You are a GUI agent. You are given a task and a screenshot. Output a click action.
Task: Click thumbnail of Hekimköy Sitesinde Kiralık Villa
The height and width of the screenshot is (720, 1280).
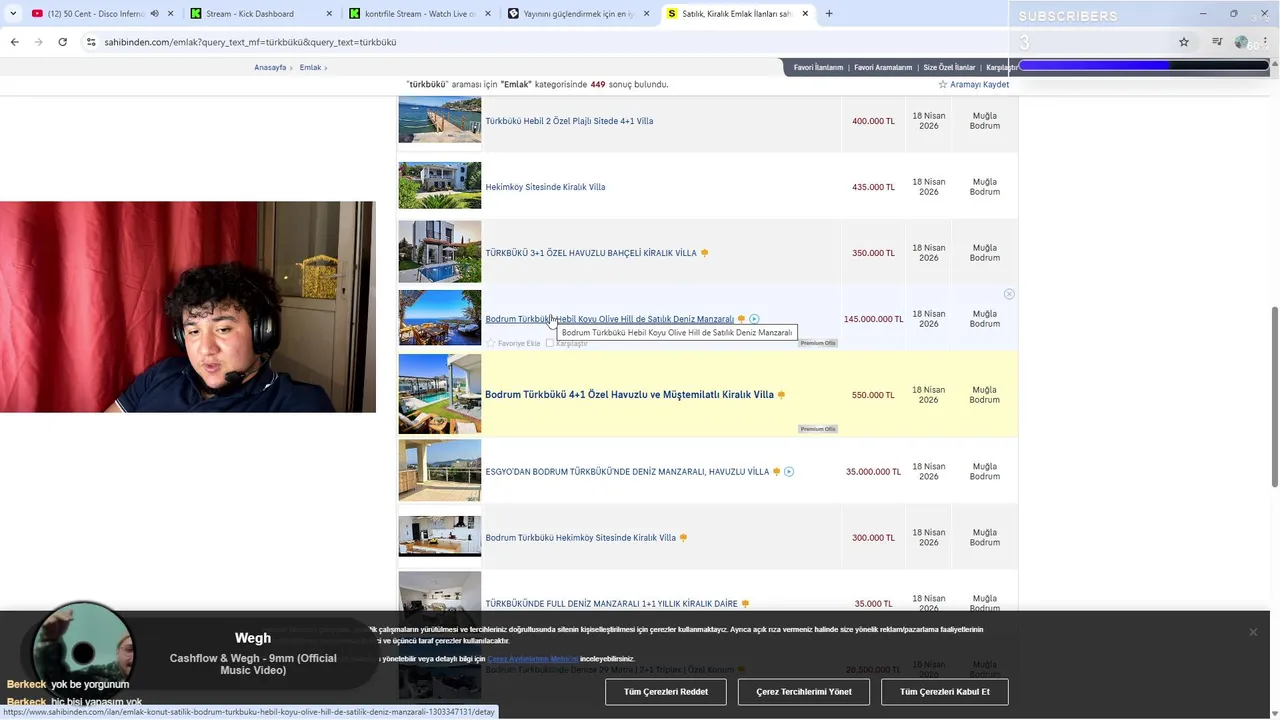coord(440,185)
